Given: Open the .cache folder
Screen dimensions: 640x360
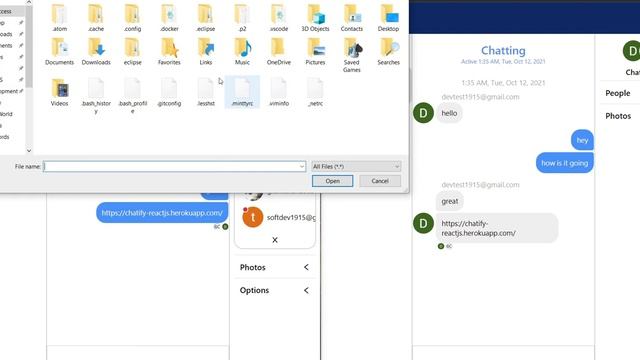Looking at the screenshot, I should click(96, 18).
